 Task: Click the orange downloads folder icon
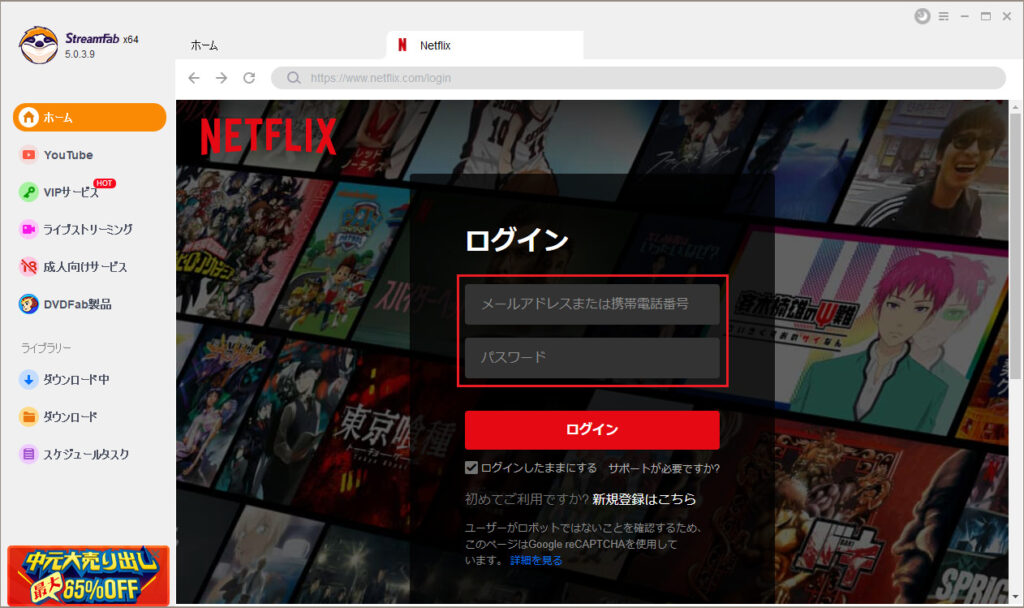pos(28,417)
